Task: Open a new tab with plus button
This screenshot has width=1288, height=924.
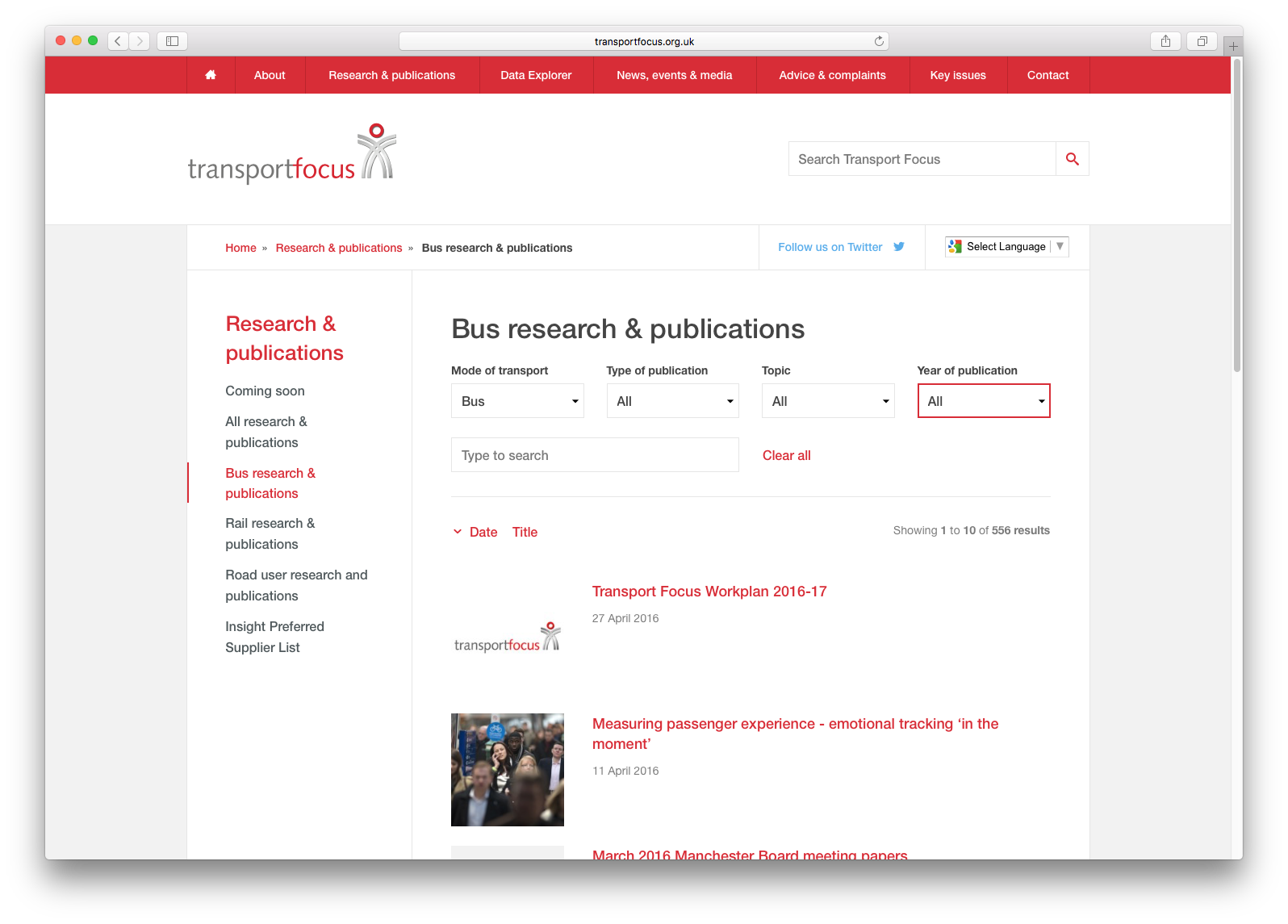Action: [1233, 47]
